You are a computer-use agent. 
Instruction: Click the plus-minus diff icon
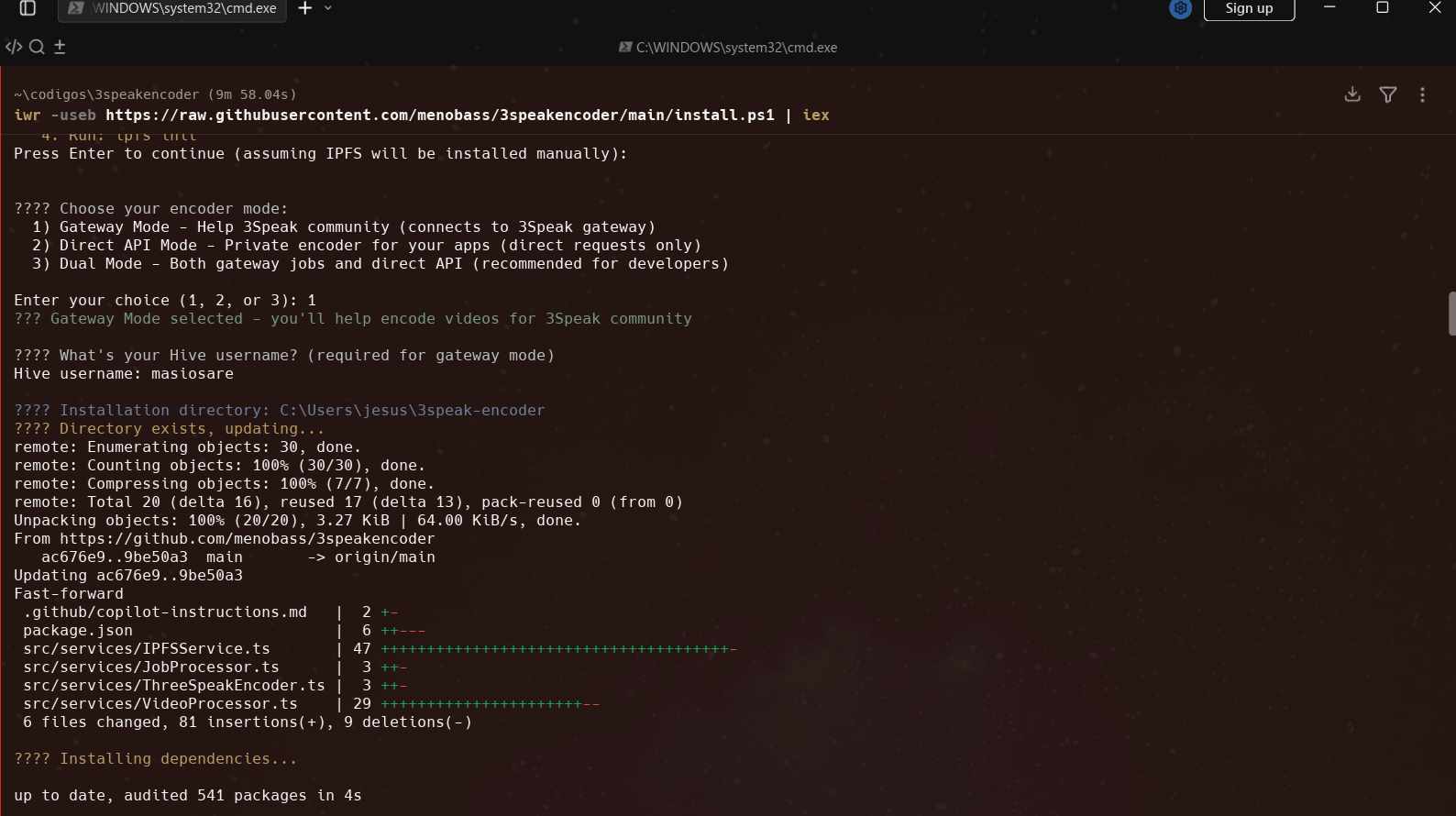coord(60,47)
